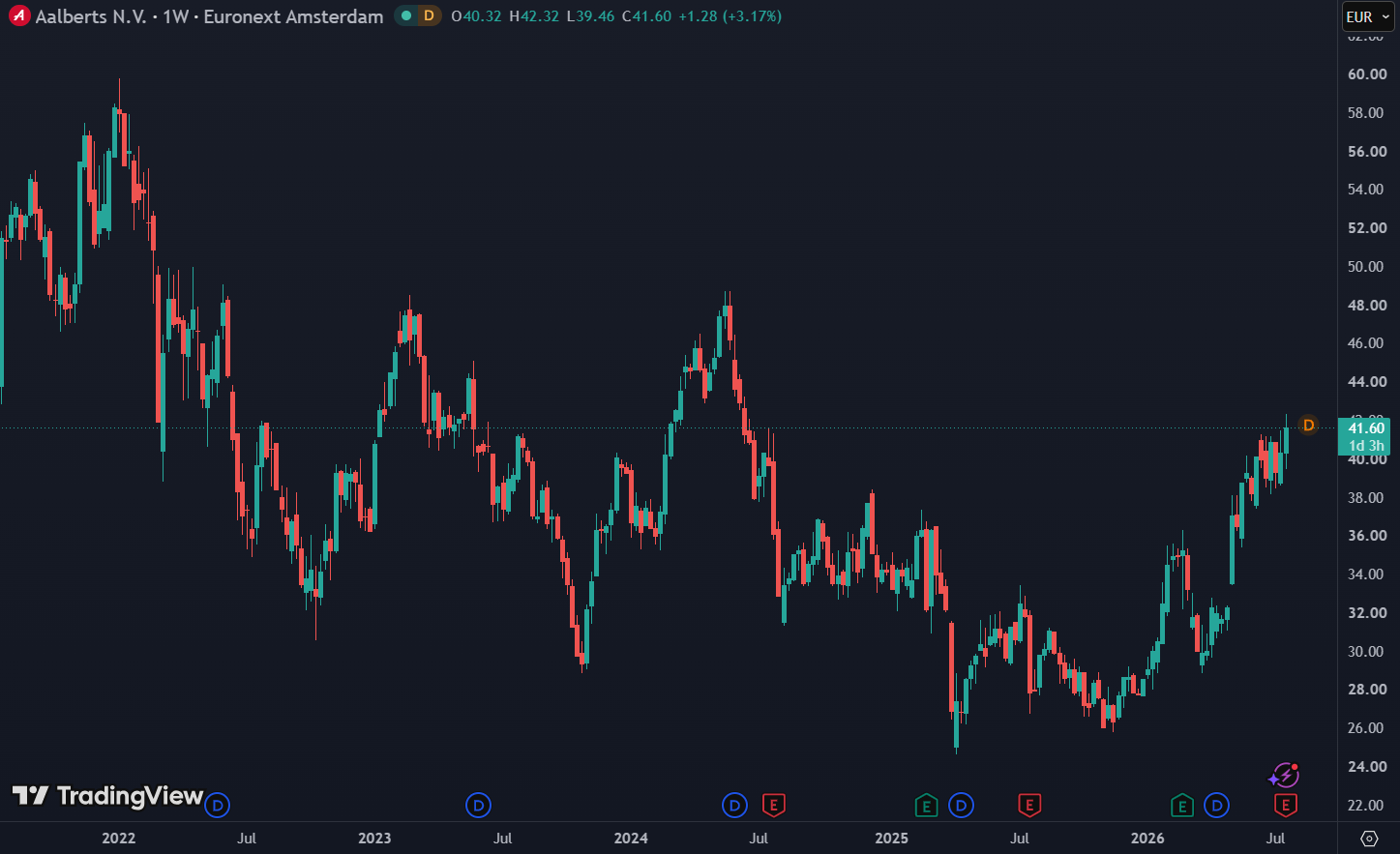
Task: Open chart settings via the hexagon gear icon
Action: coord(1369,838)
